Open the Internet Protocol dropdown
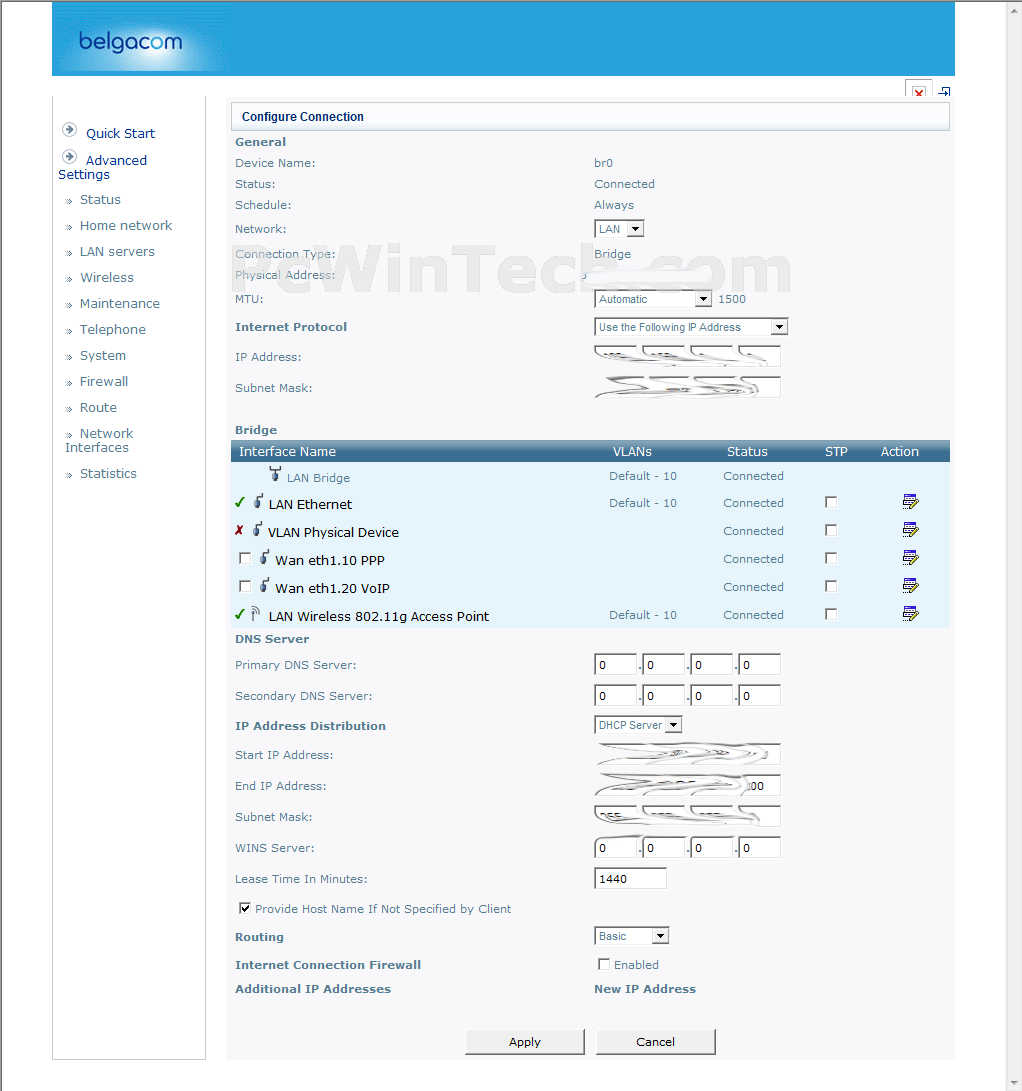The width and height of the screenshot is (1022, 1091). (691, 327)
